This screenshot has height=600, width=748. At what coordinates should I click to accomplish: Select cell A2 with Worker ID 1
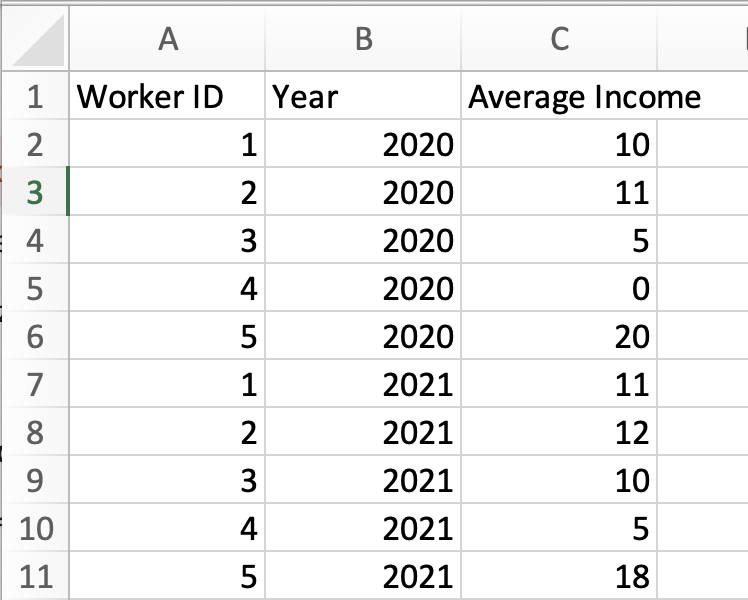pyautogui.click(x=167, y=145)
